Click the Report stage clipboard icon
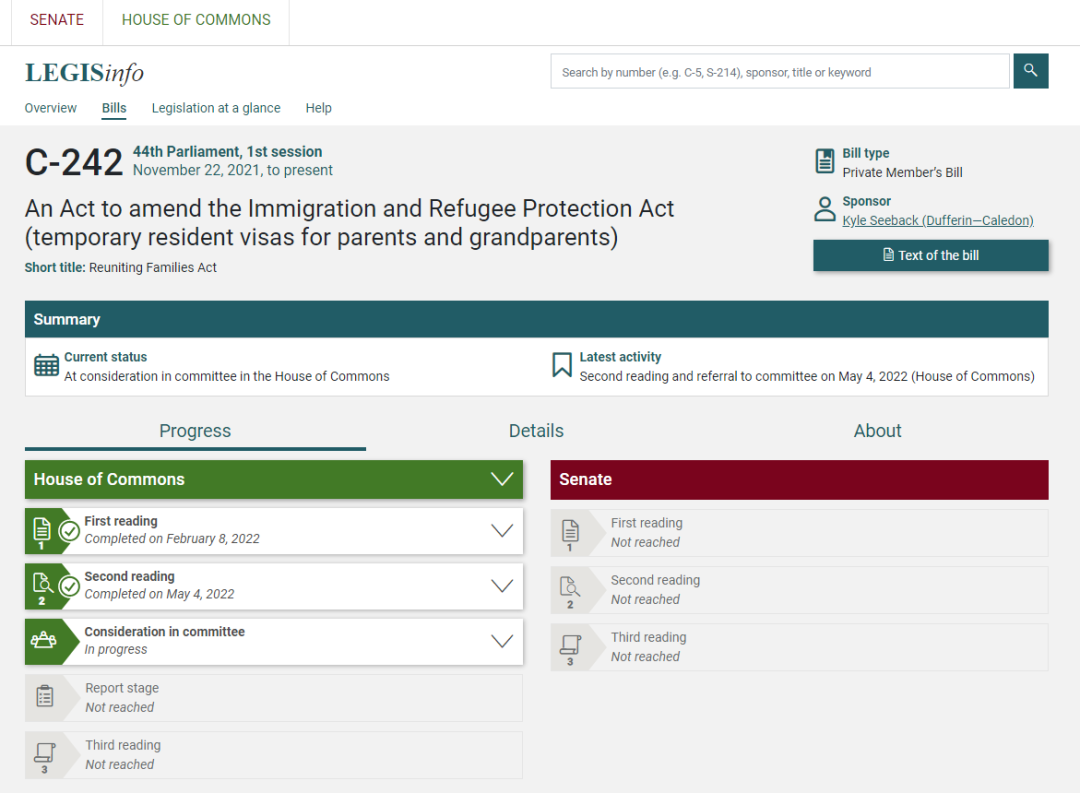 45,696
